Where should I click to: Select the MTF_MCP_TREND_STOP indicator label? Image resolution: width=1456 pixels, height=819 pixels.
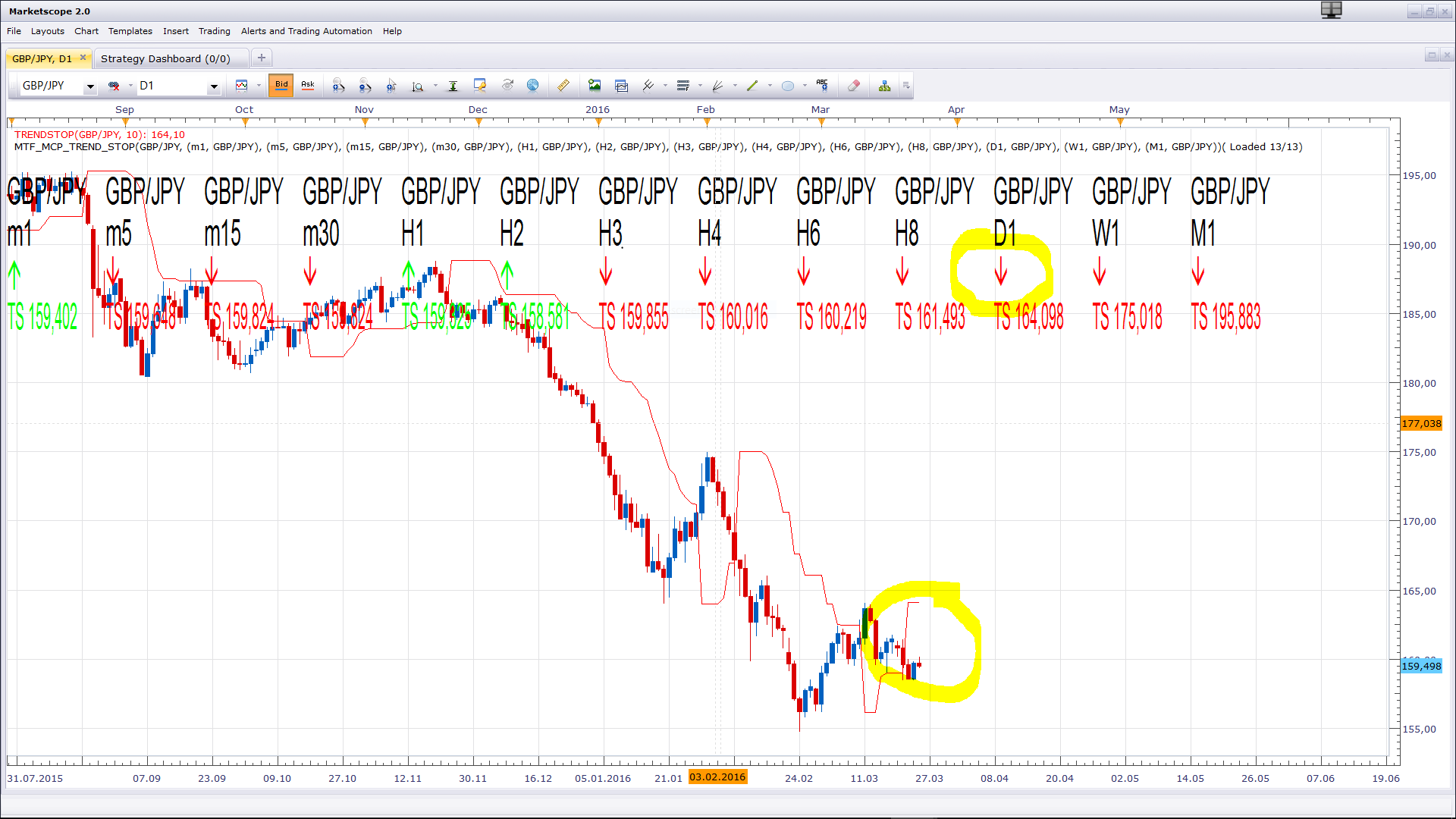(x=658, y=147)
